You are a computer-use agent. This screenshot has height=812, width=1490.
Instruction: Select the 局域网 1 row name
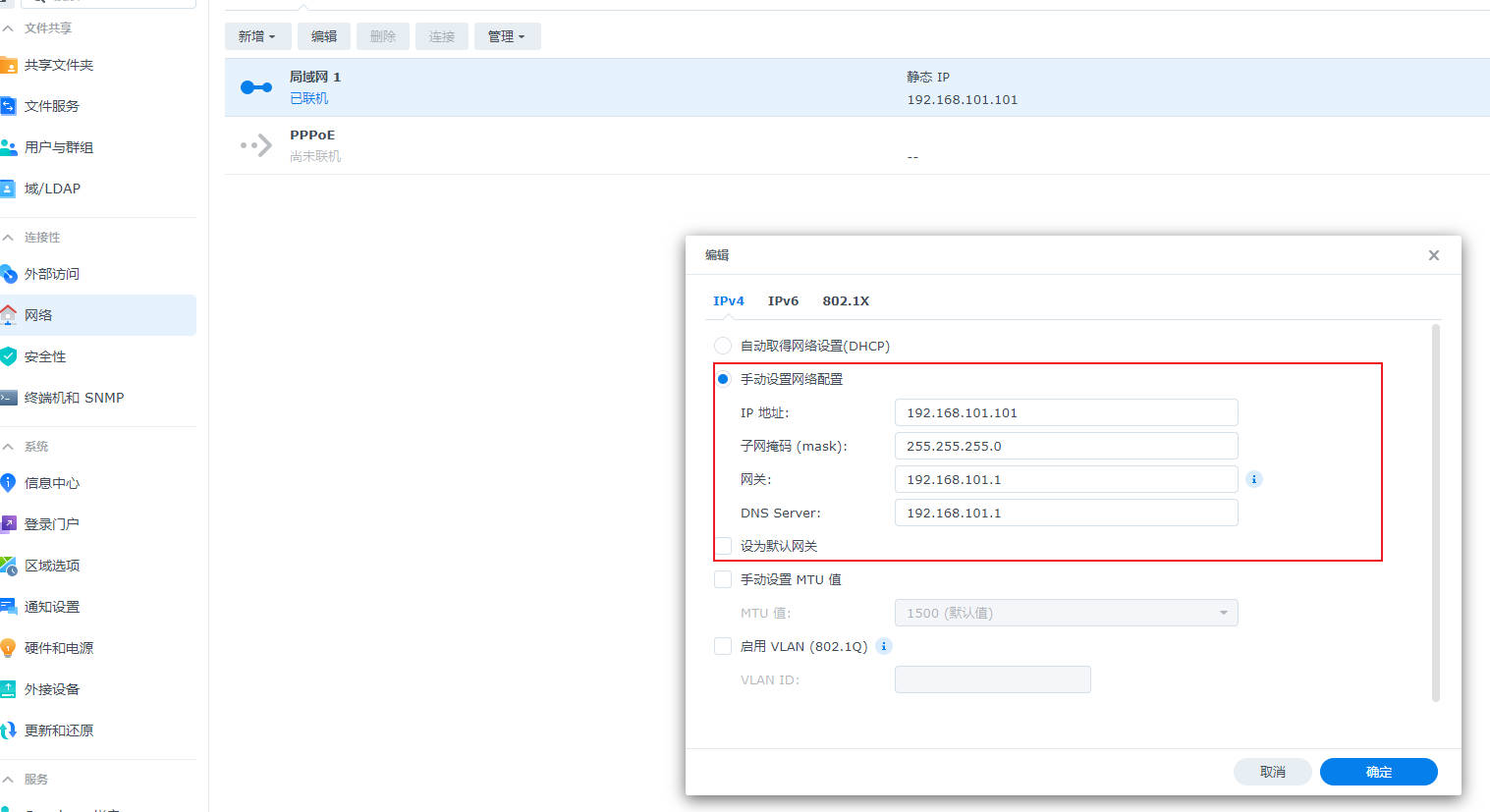315,77
